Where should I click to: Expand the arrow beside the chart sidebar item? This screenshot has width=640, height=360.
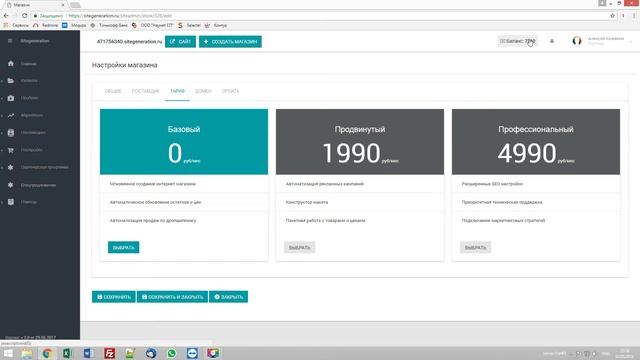click(x=2, y=116)
